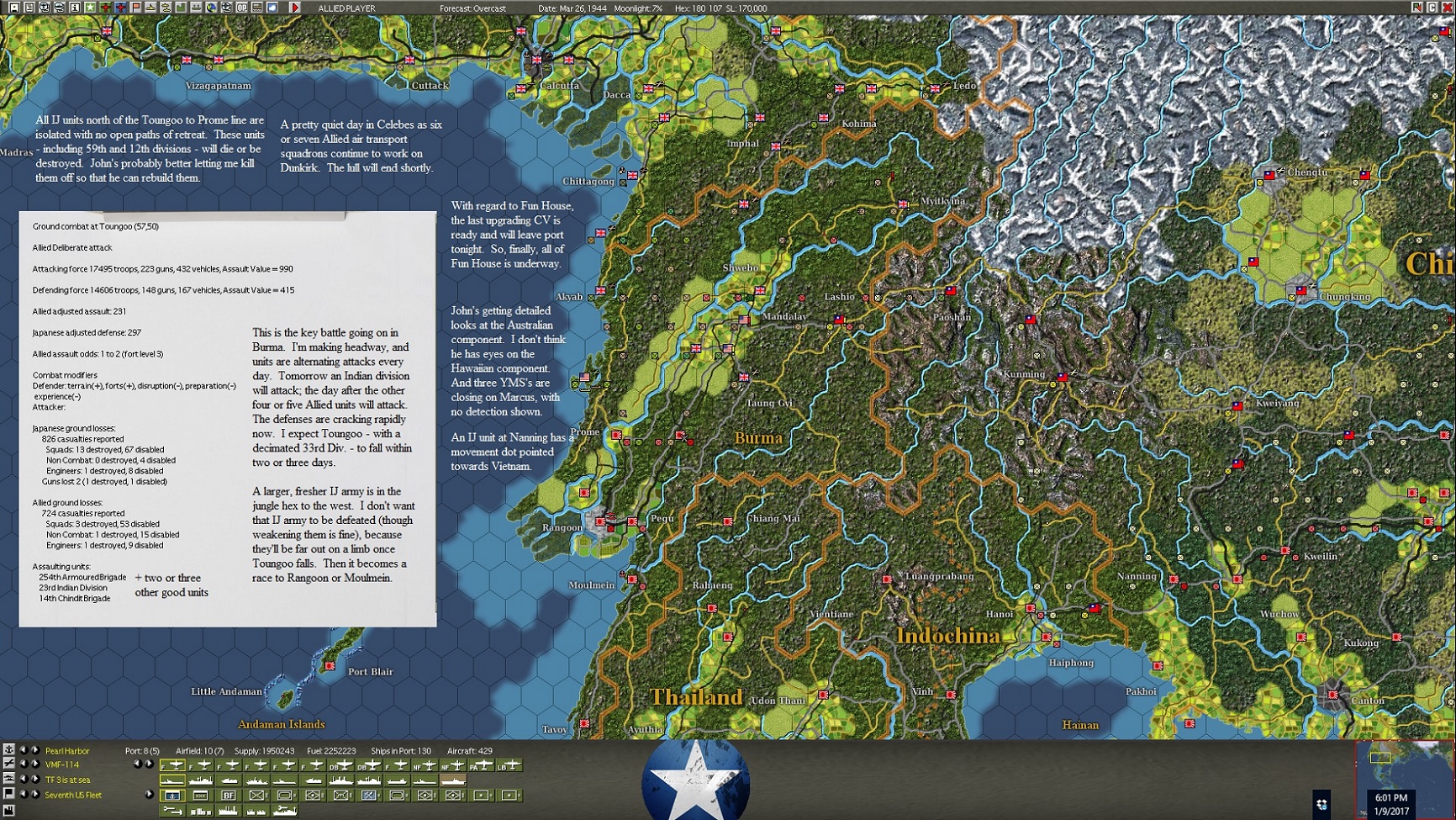Click the flag icon left of Seventh US Fleet
Image resolution: width=1456 pixels, height=820 pixels.
coord(8,794)
